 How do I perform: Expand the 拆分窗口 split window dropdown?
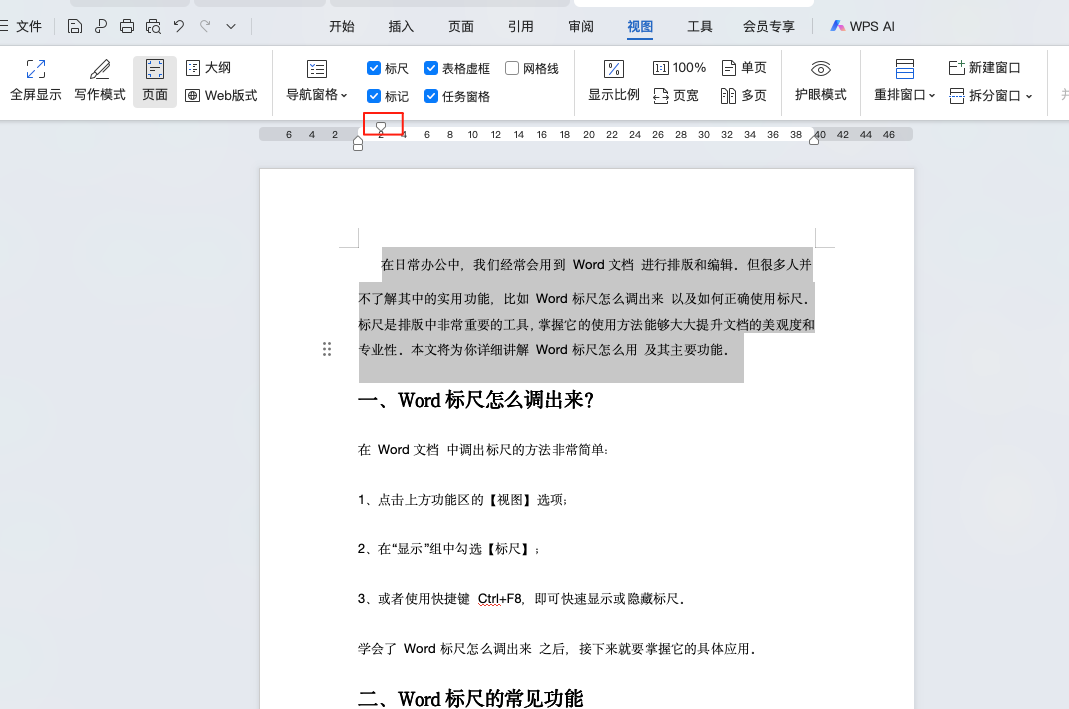985,96
